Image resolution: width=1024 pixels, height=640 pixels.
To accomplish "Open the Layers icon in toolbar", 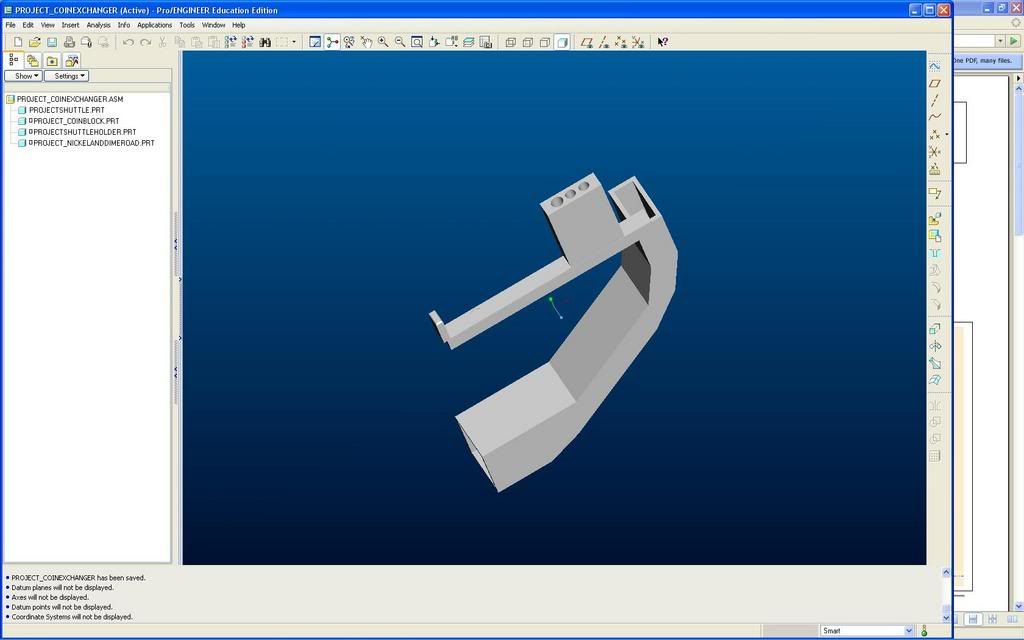I will tap(468, 42).
